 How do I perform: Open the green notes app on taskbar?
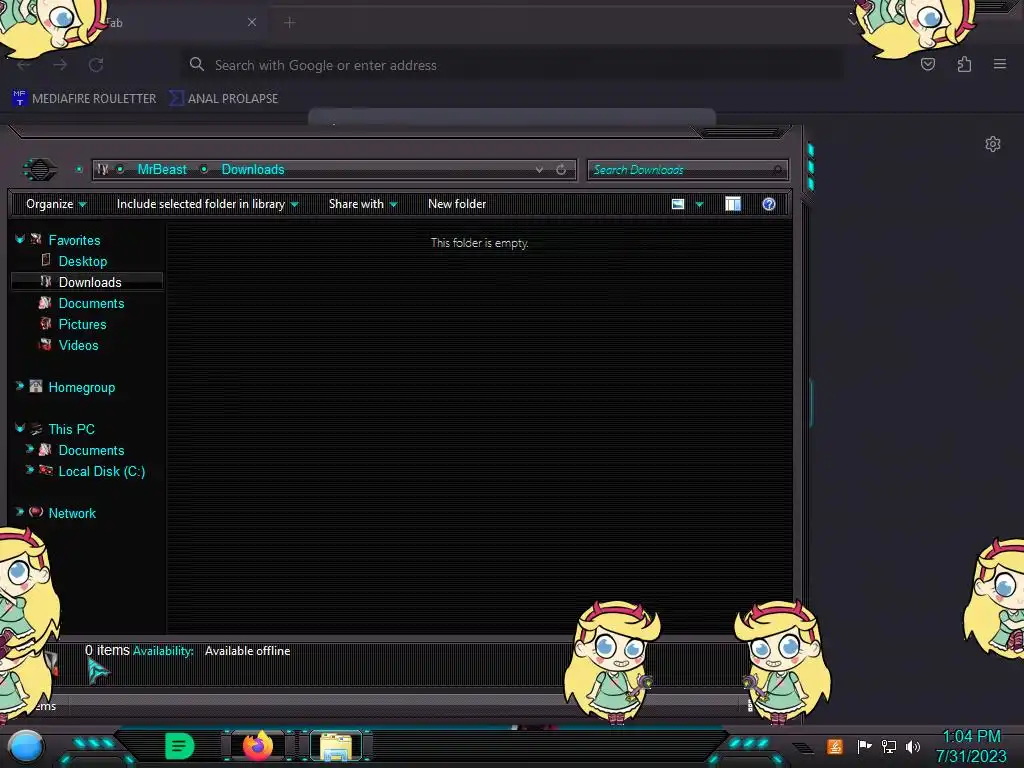click(x=179, y=746)
